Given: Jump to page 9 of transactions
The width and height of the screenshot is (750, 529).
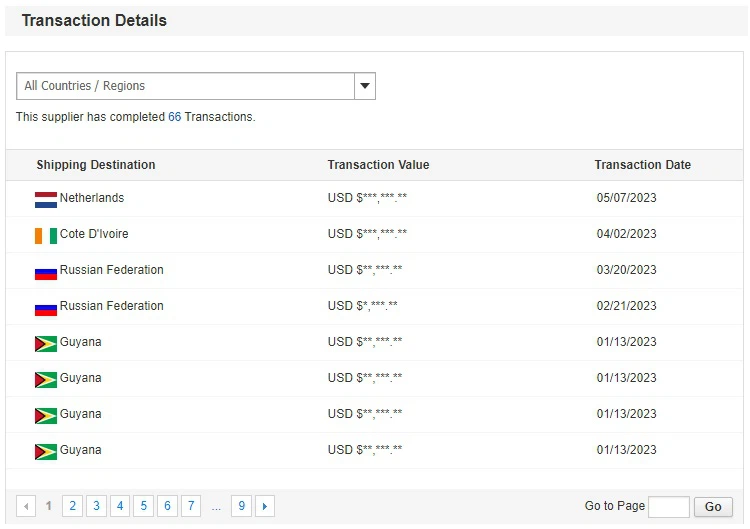Looking at the screenshot, I should pyautogui.click(x=241, y=506).
